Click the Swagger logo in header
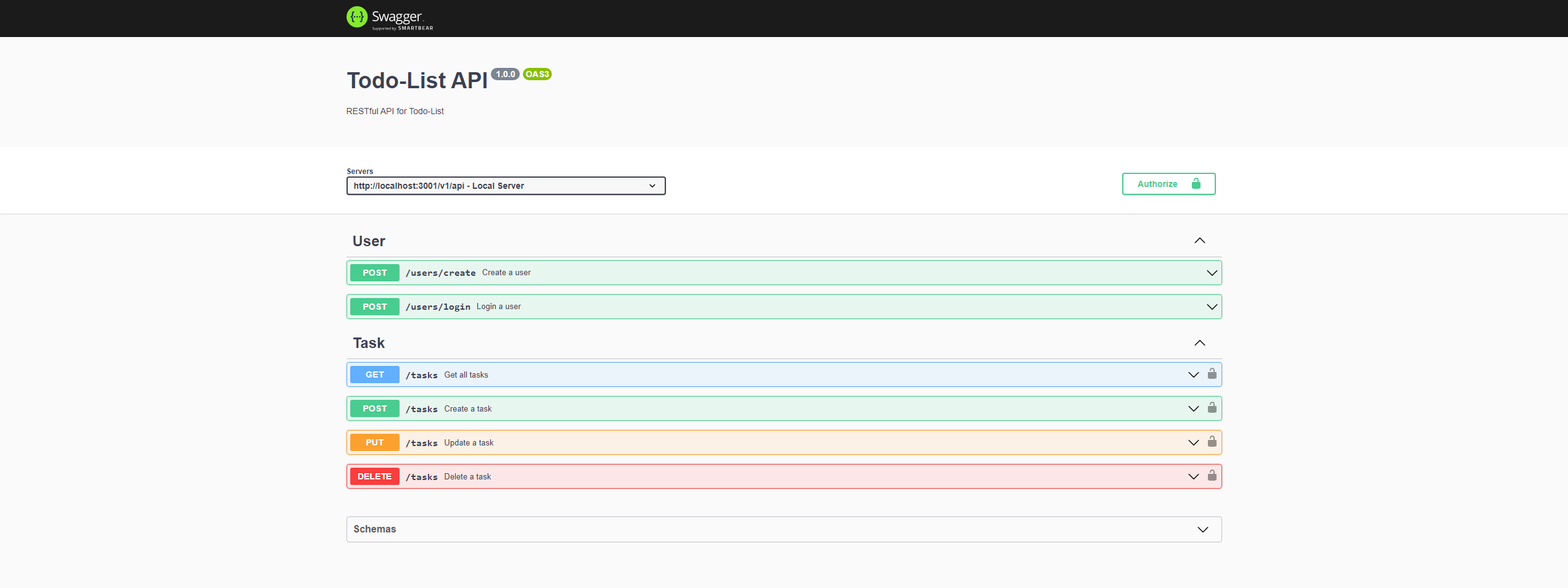 pos(390,18)
